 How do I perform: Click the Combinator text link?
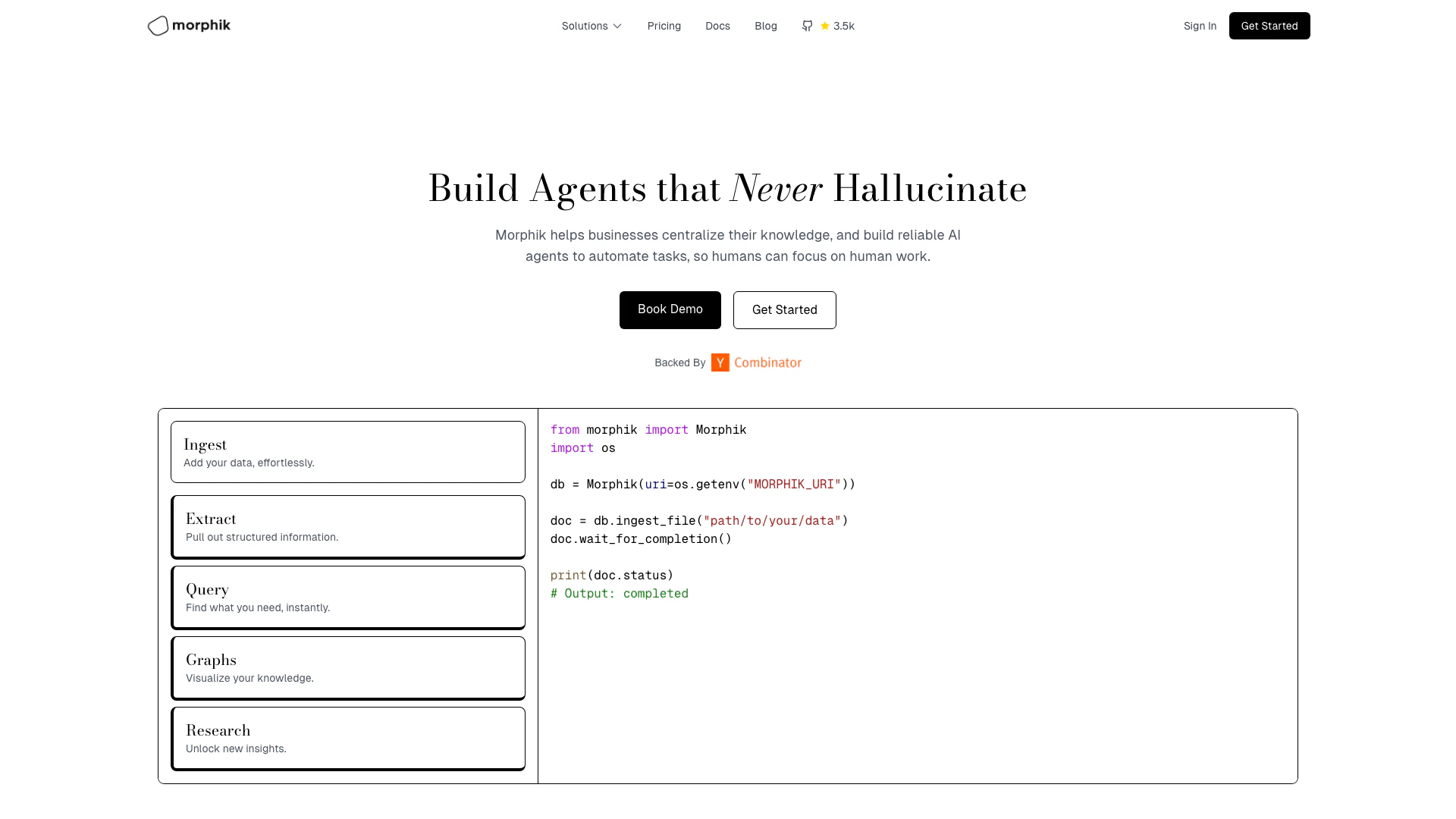pyautogui.click(x=767, y=362)
